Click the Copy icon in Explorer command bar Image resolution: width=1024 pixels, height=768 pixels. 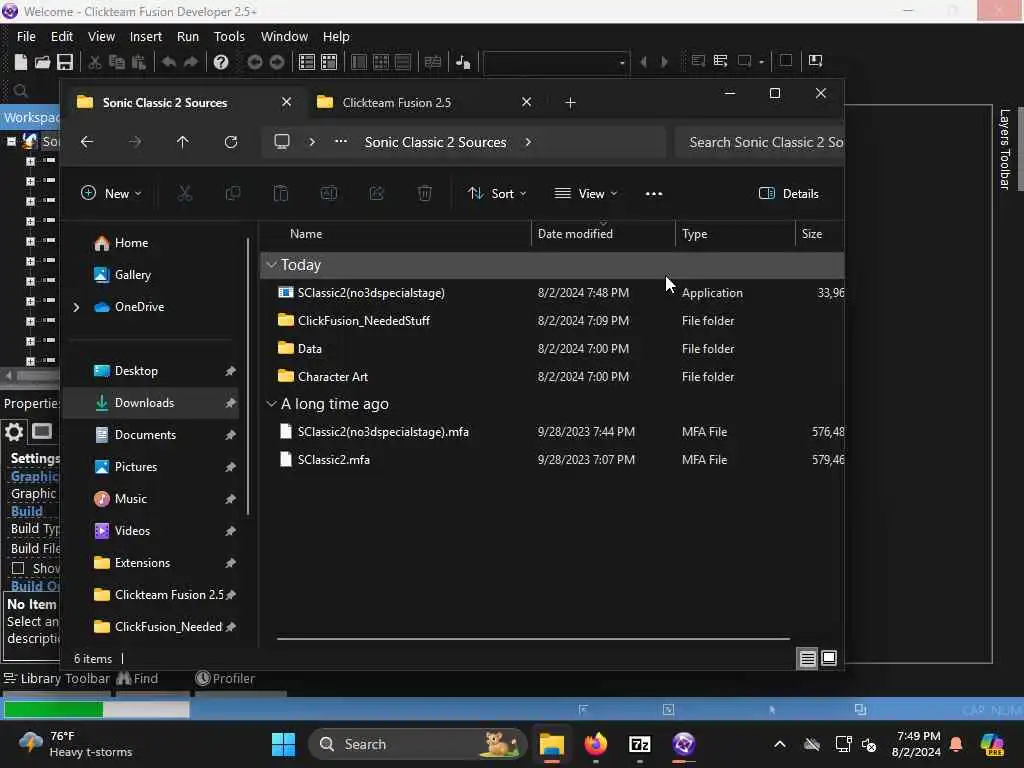pyautogui.click(x=232, y=193)
